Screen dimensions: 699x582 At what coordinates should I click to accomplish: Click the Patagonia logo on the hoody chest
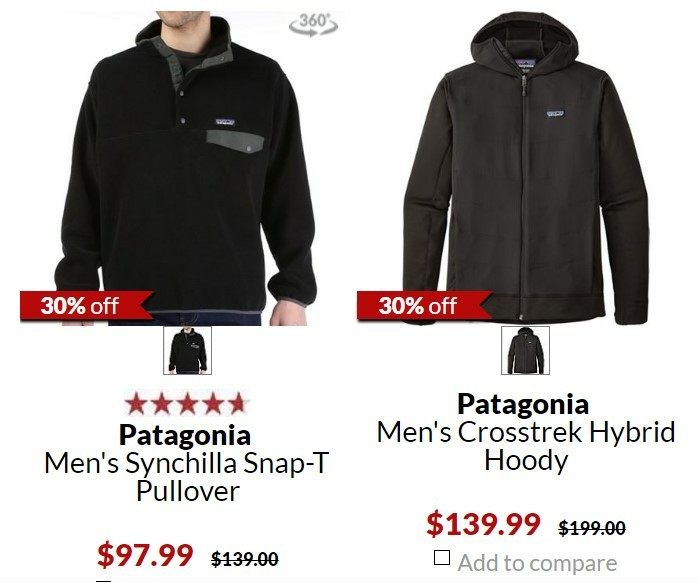point(555,114)
